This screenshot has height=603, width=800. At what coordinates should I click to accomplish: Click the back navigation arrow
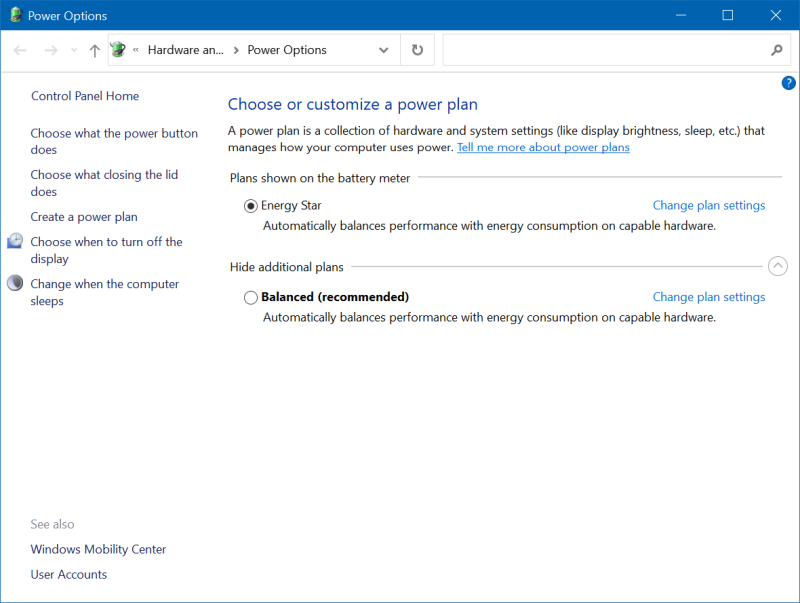point(21,49)
